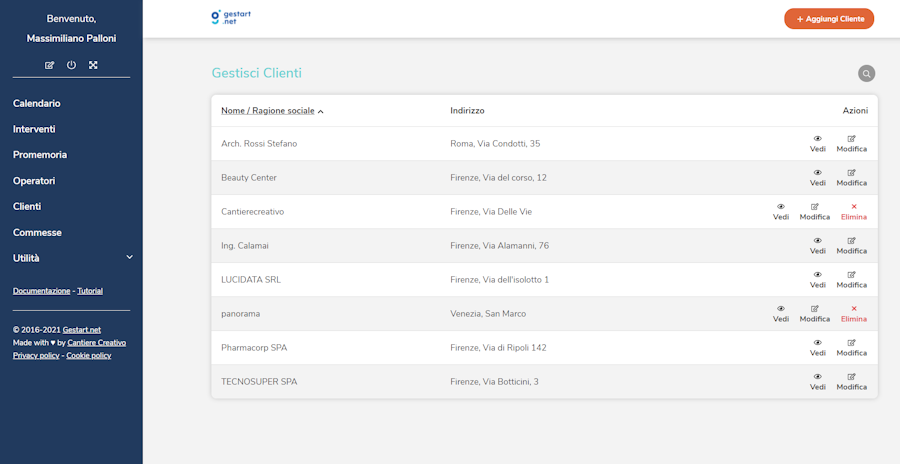
Task: Edit client Arch. Rossi Stefano
Action: 851,144
